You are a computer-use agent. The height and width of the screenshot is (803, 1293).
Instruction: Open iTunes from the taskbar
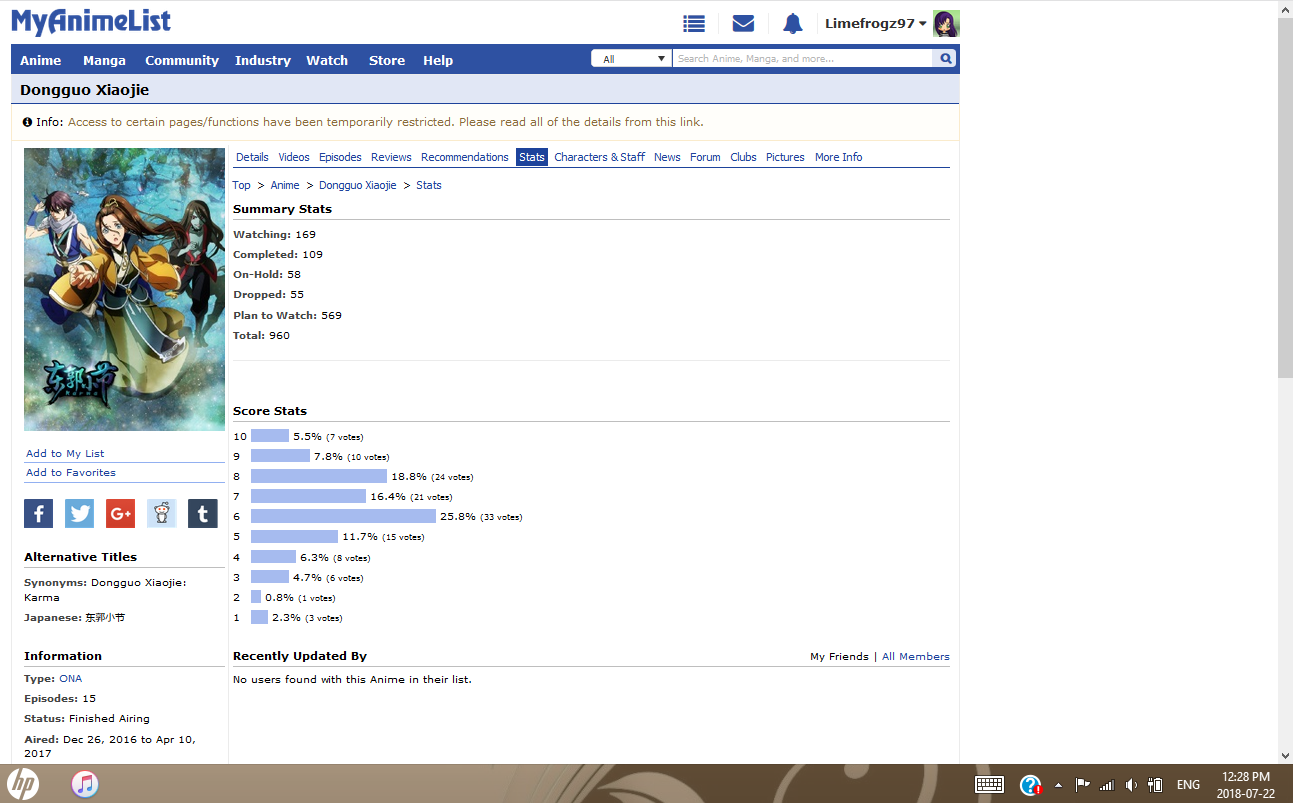[x=85, y=784]
